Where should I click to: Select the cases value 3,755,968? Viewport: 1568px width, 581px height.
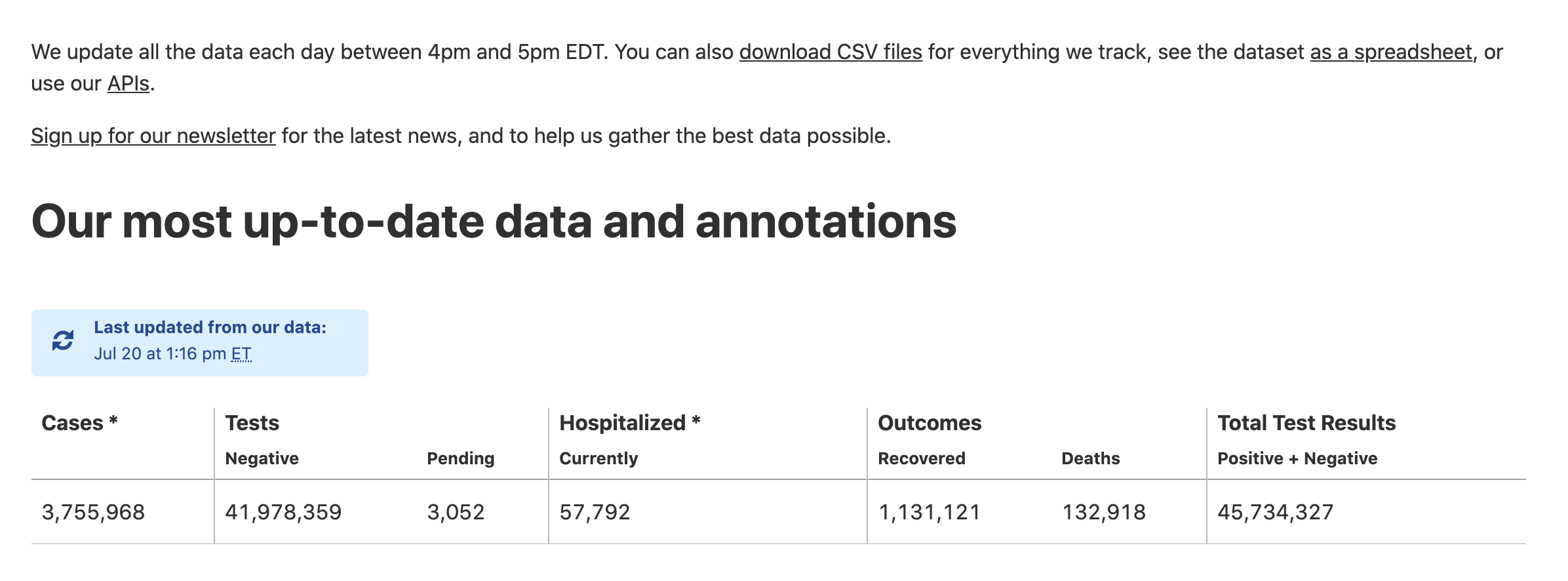coord(93,512)
